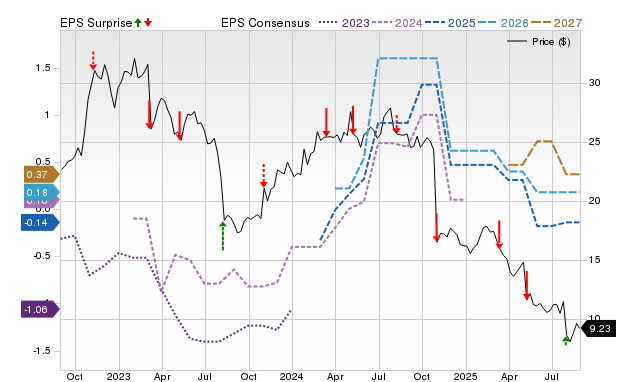Click the 1.5 label on the EPS axis

43,68
